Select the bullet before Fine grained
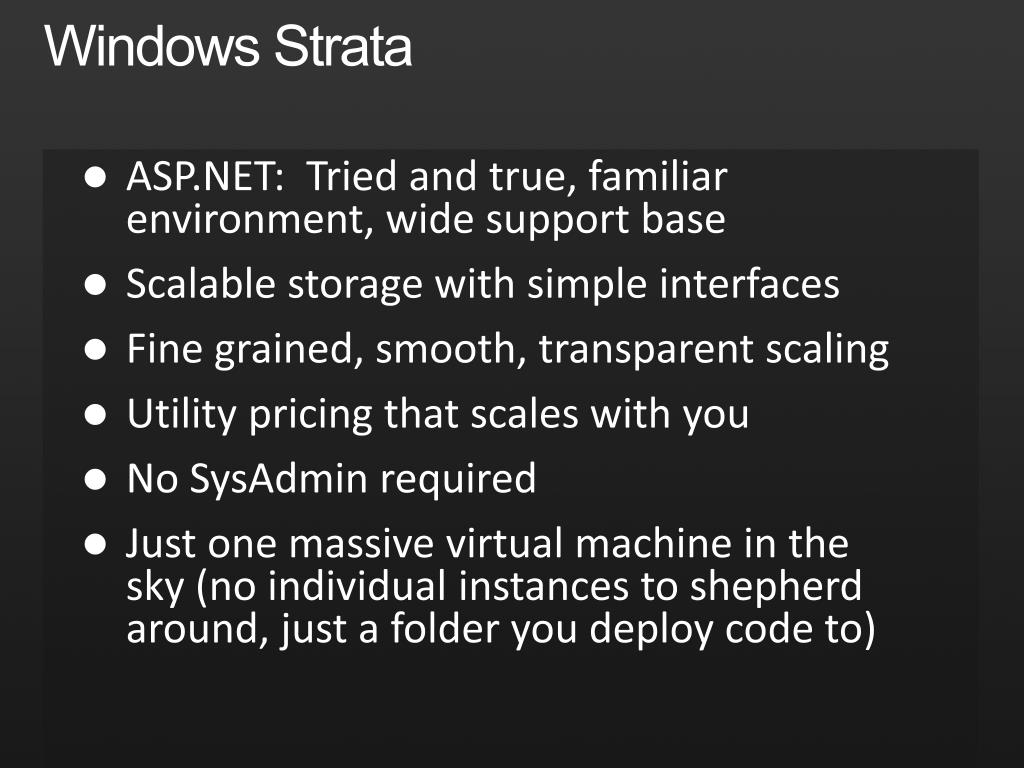This screenshot has height=768, width=1024. tap(95, 349)
